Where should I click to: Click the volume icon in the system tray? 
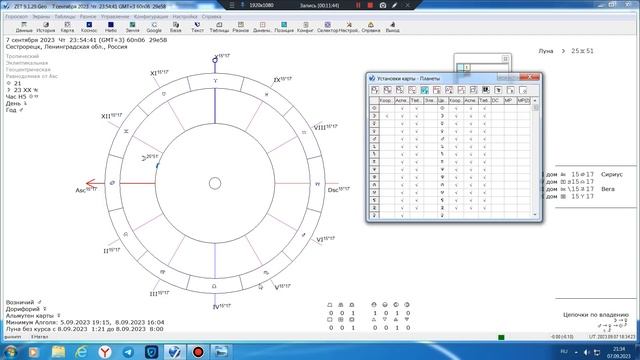[587, 352]
